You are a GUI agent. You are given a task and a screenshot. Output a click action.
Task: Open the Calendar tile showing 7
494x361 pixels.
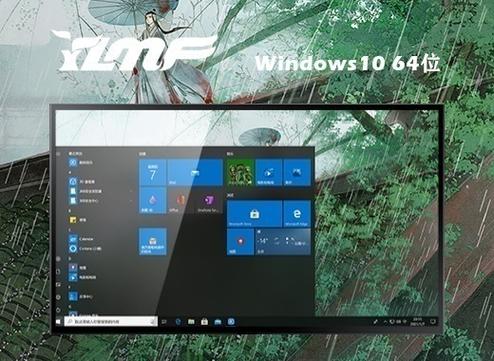click(153, 172)
